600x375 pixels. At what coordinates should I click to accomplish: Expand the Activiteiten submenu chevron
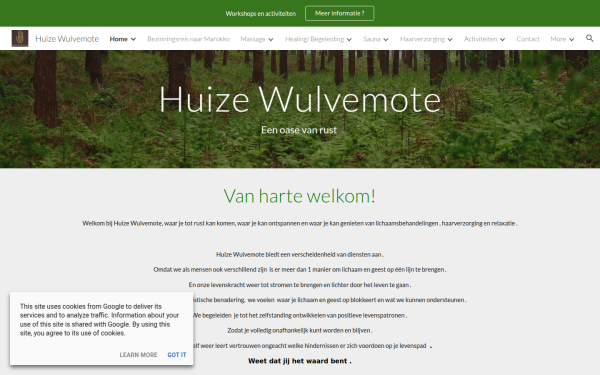(x=502, y=39)
